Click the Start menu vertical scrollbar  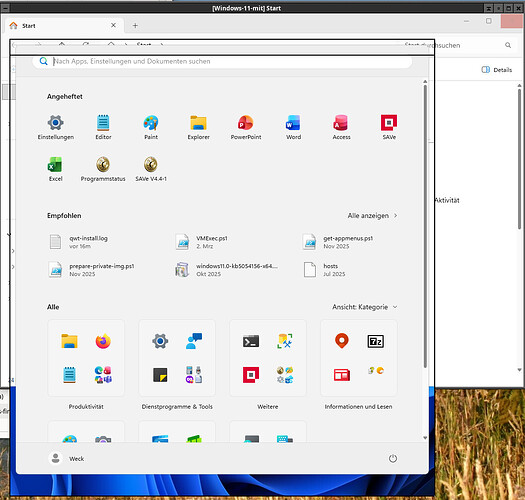pyautogui.click(x=425, y=226)
